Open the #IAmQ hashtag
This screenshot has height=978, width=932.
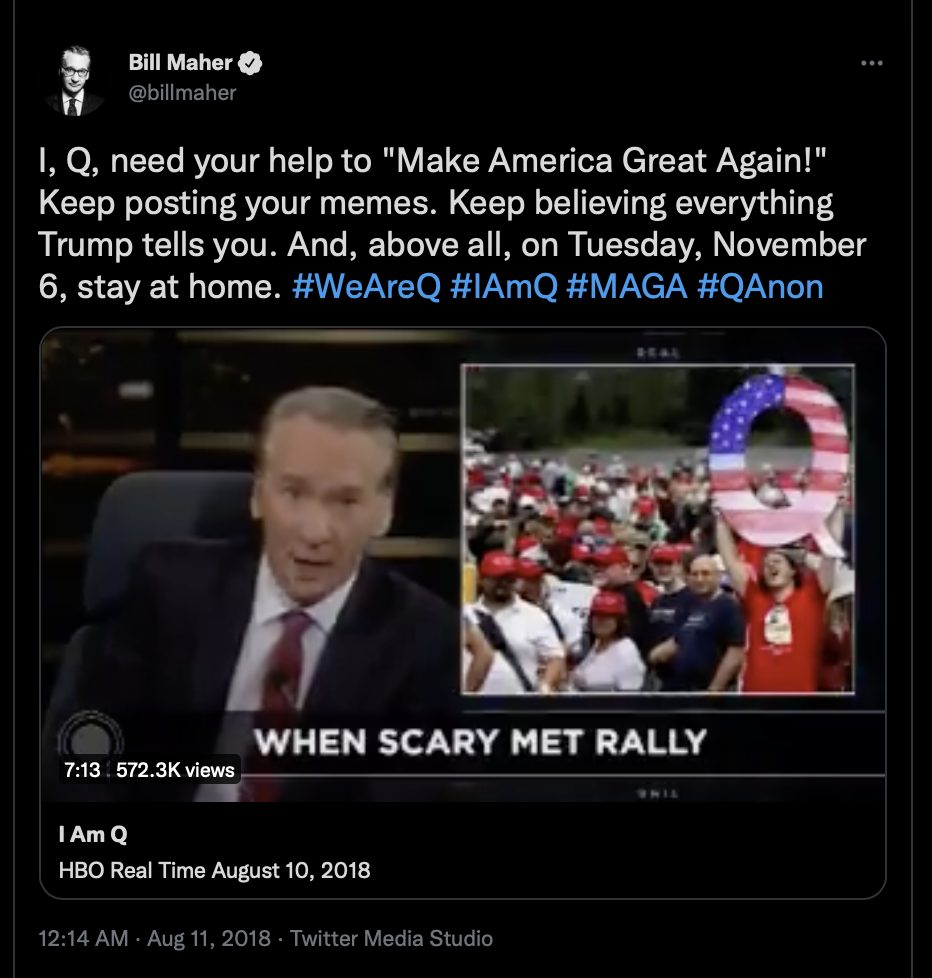(x=503, y=287)
